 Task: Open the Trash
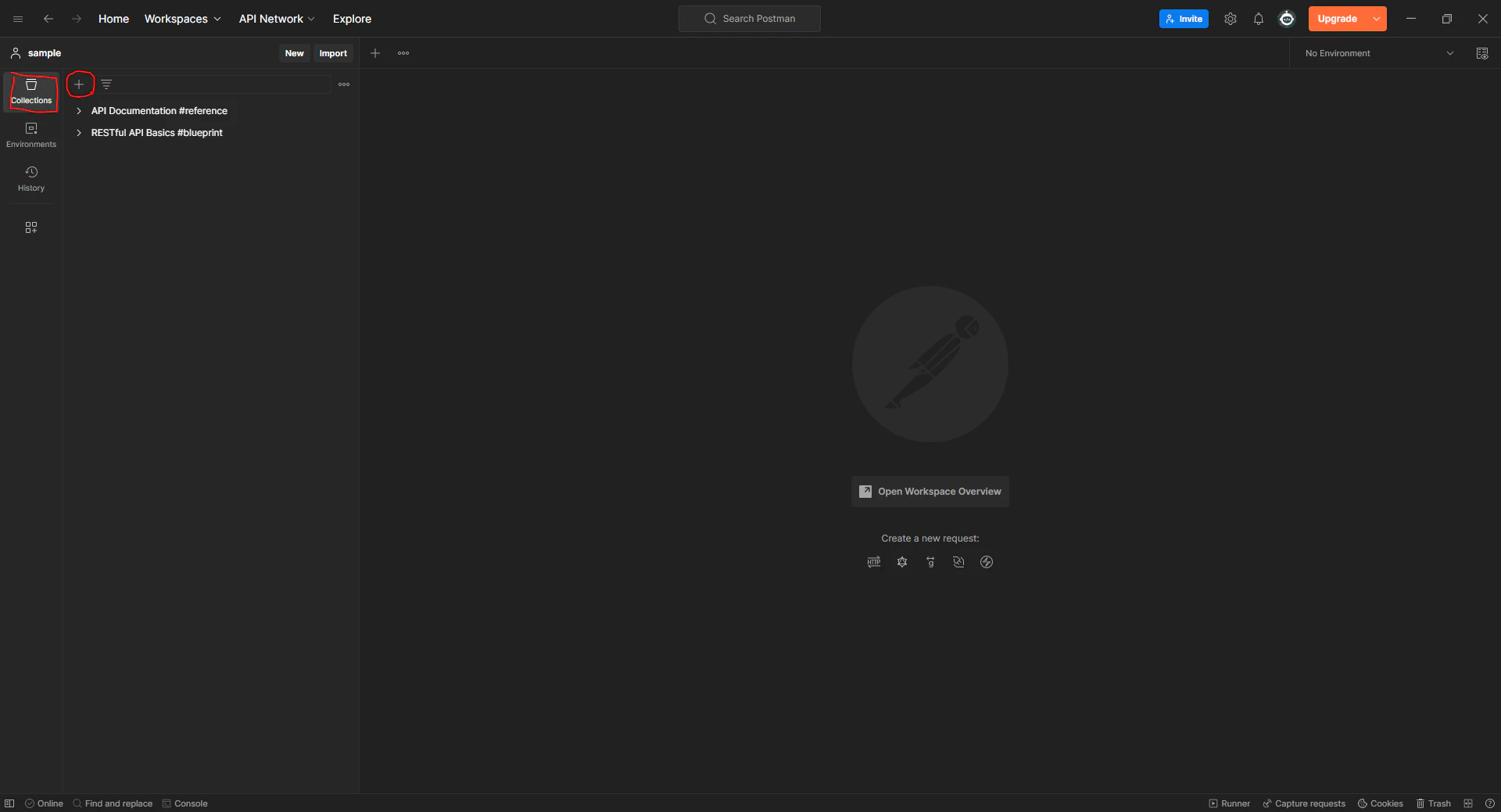click(1434, 803)
